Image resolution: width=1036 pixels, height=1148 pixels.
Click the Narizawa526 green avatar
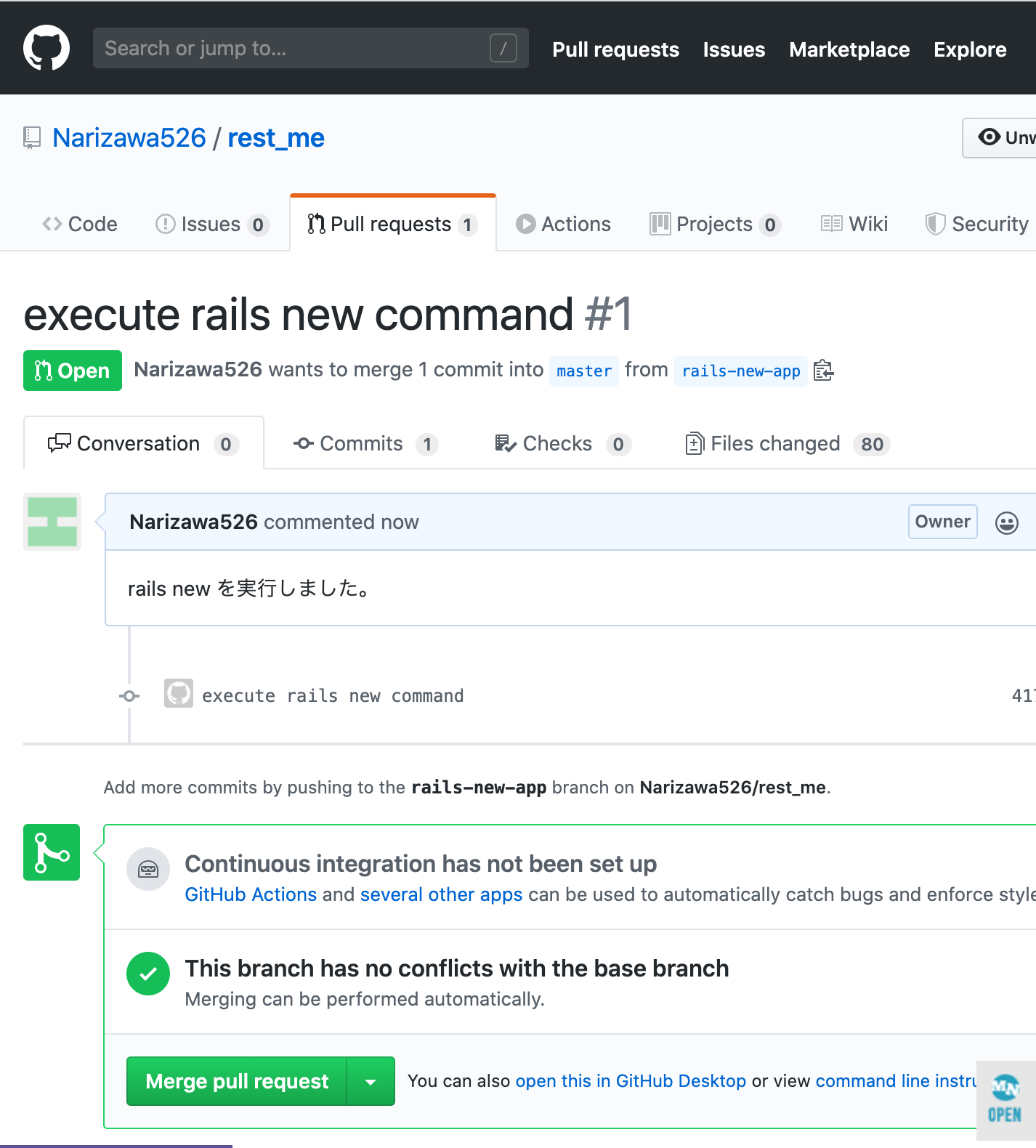[x=52, y=522]
